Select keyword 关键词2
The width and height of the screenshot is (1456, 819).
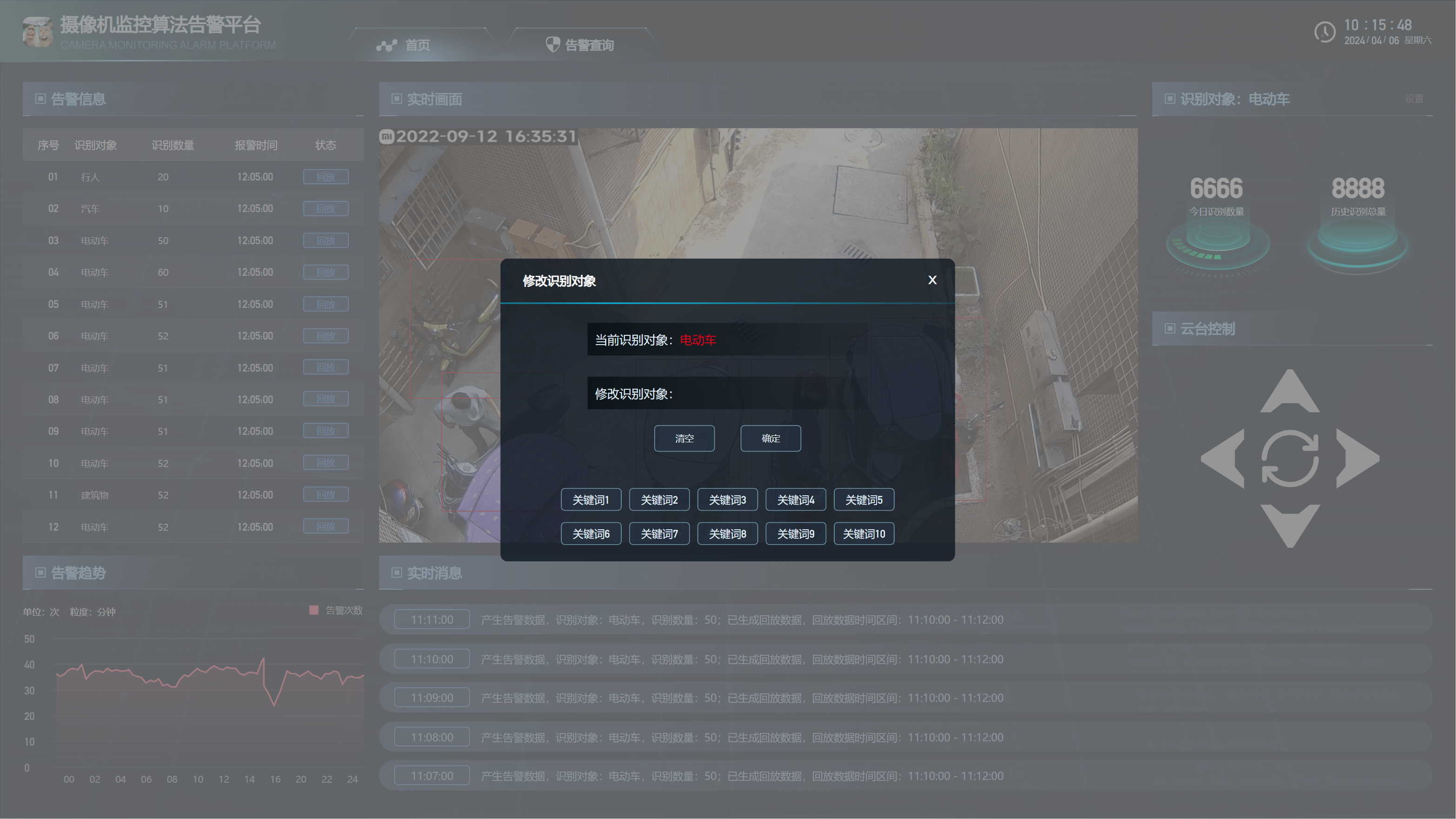(659, 500)
